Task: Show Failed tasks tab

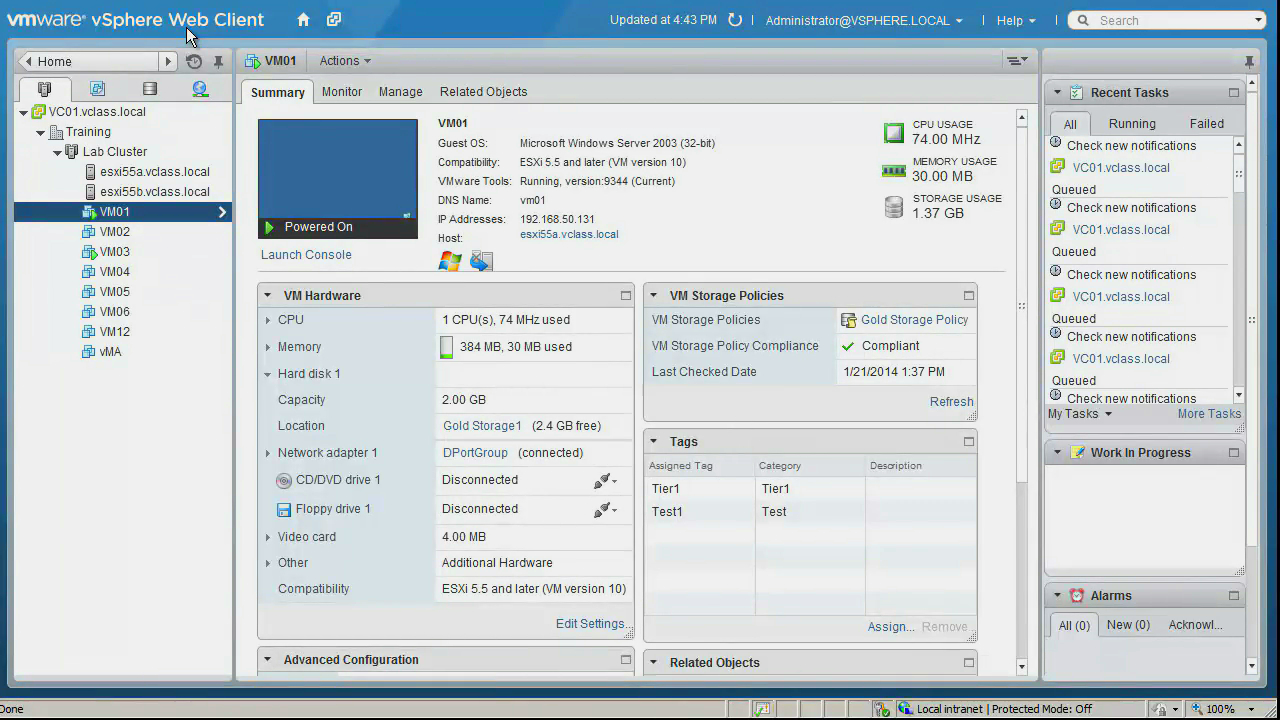Action: 1206,124
